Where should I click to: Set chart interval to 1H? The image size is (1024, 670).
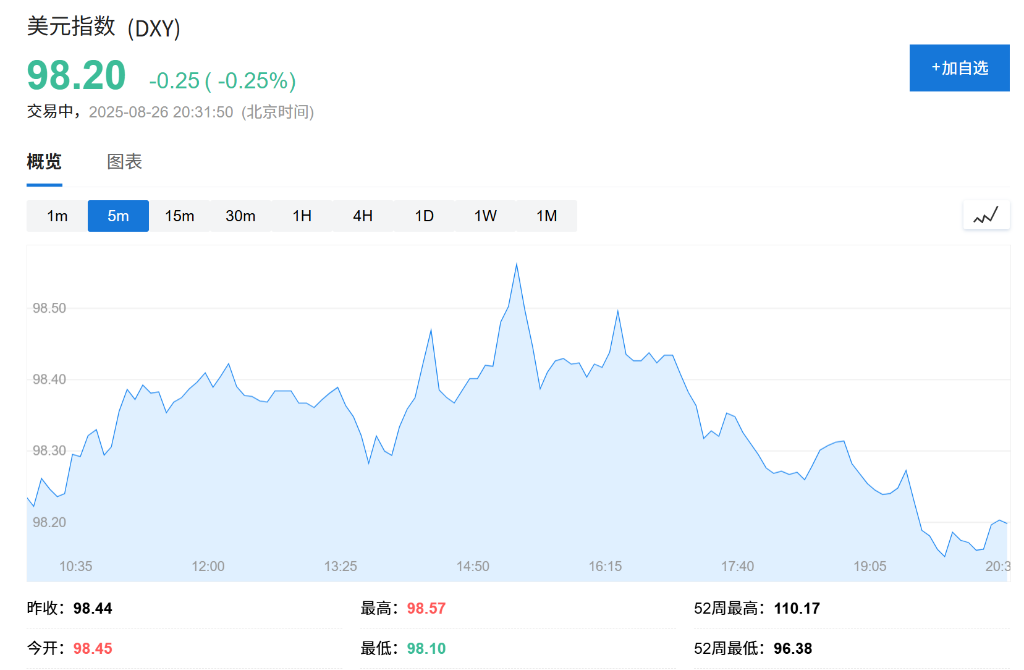pyautogui.click(x=302, y=216)
